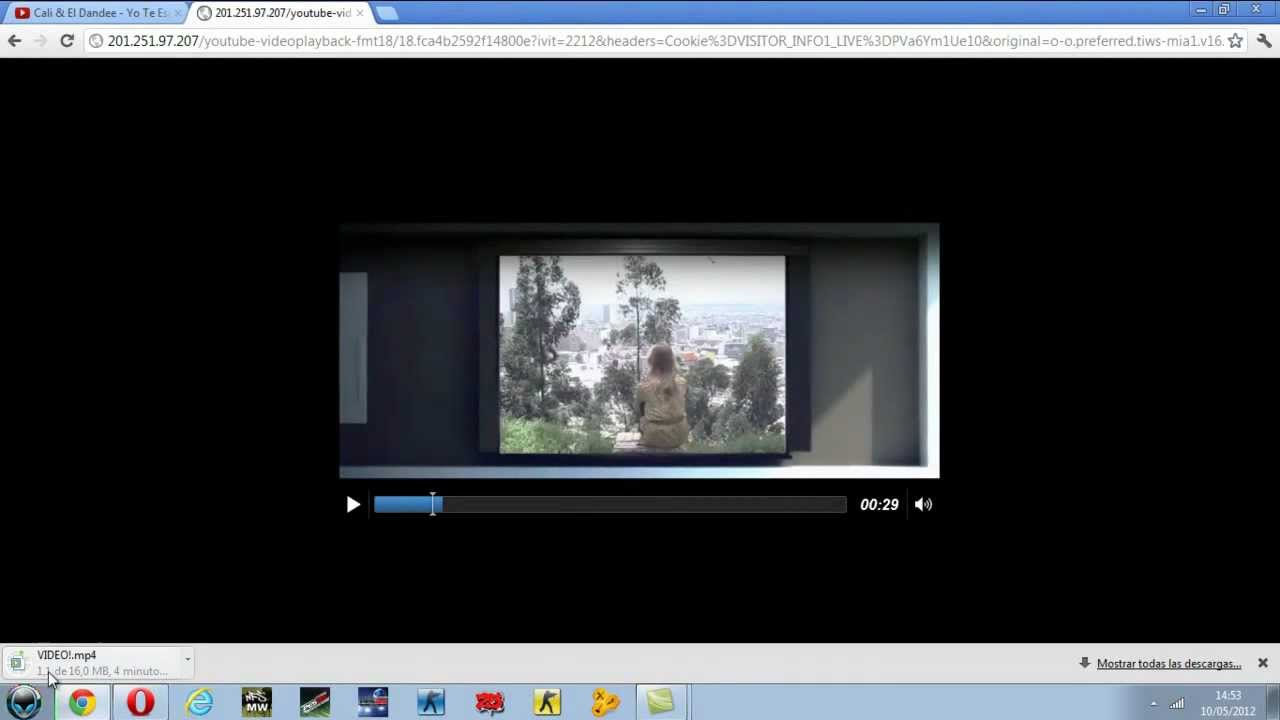The image size is (1280, 720).
Task: Open the game icon left of blue Counter-Strike
Action: click(x=373, y=702)
